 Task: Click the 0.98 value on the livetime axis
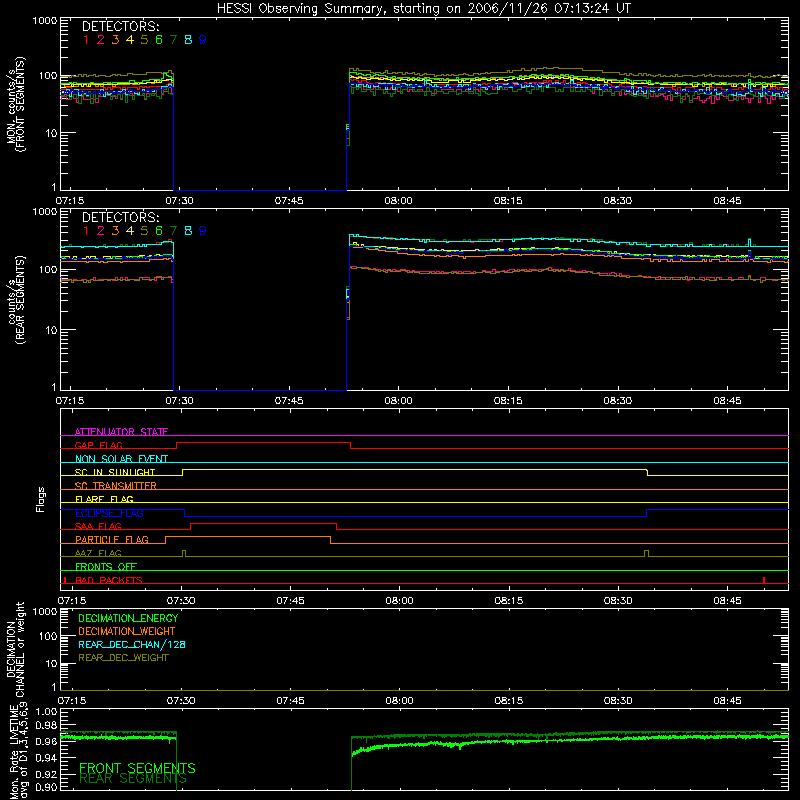[x=46, y=726]
